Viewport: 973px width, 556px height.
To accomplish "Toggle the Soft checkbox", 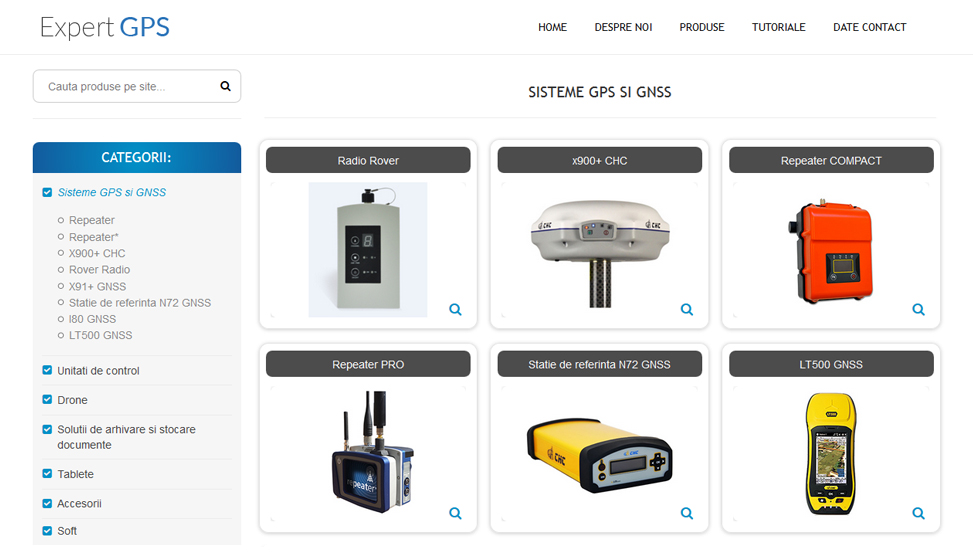I will (47, 531).
